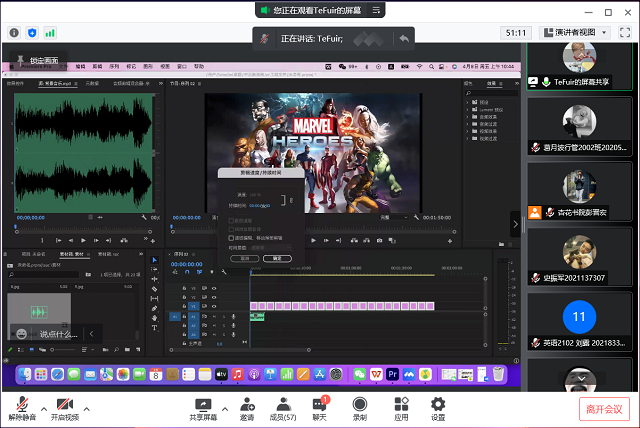Confirm speed dialog with 确定
This screenshot has height=428, width=640.
(x=277, y=258)
